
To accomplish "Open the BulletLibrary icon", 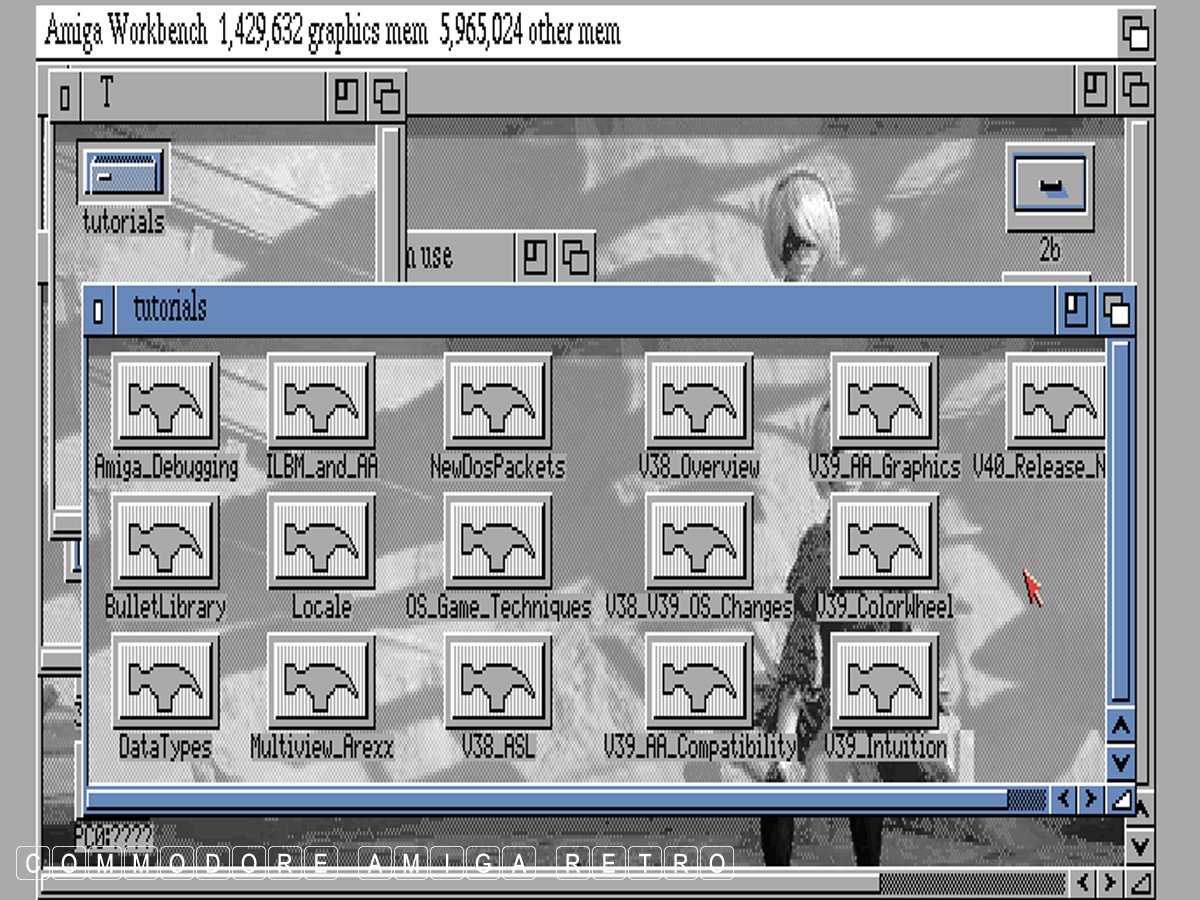I will coord(165,541).
